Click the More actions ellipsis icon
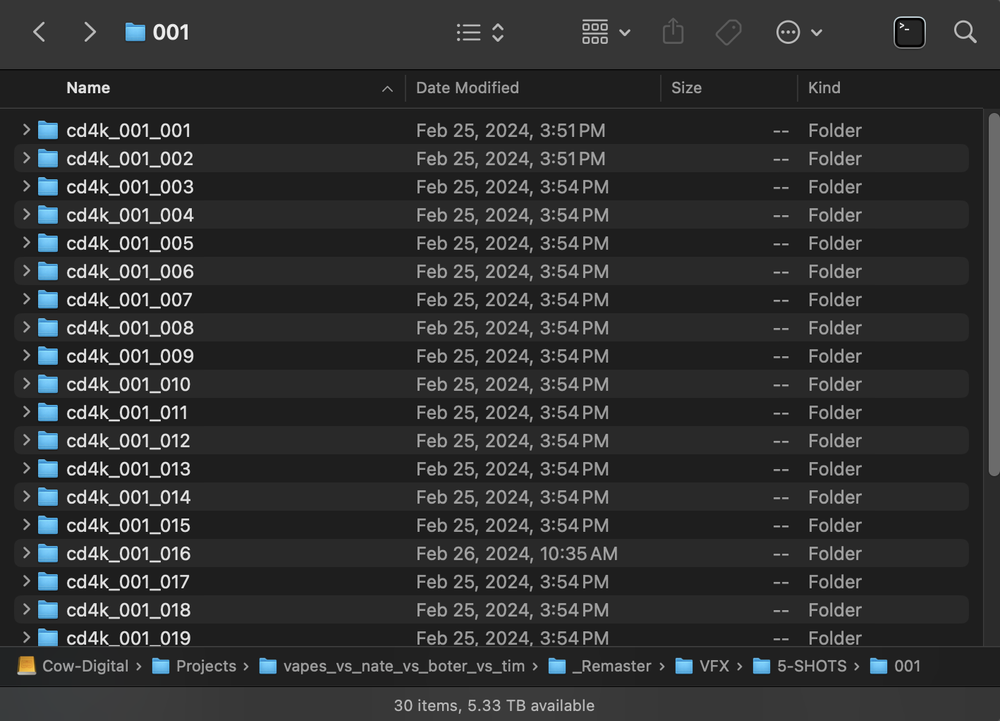The width and height of the screenshot is (1000, 721). point(789,32)
